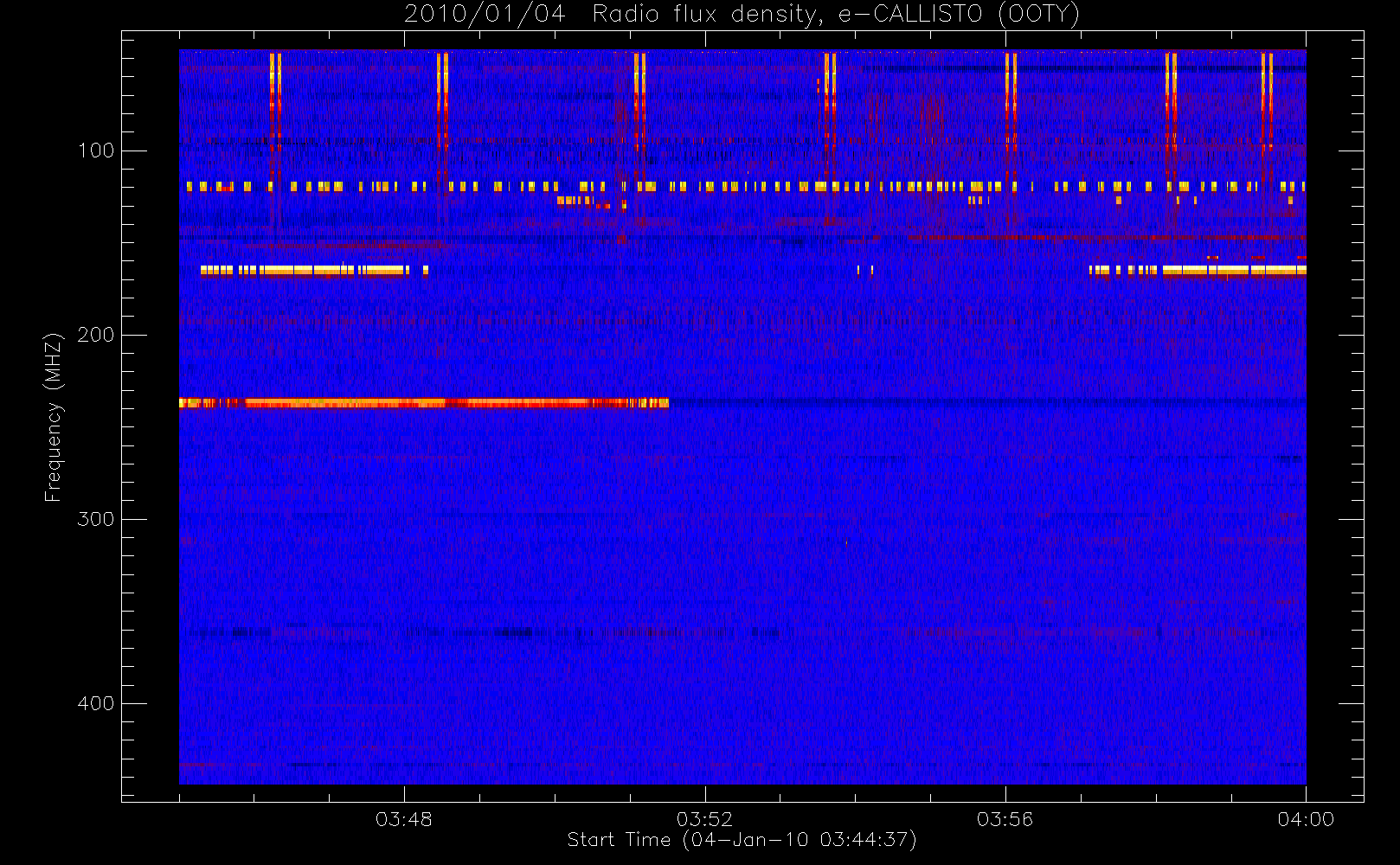
Task: Click the 03:56 time tick label
Action: coord(1005,819)
